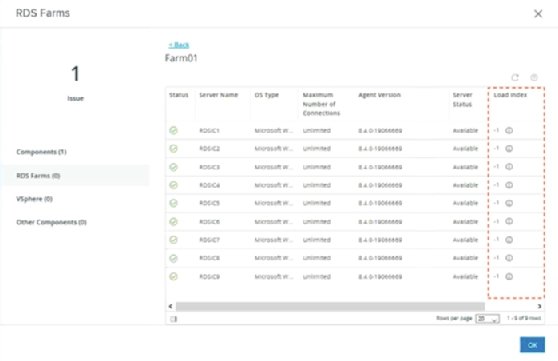Click the info icon in the RDSIC2 row
The width and height of the screenshot is (558, 361).
tap(509, 148)
